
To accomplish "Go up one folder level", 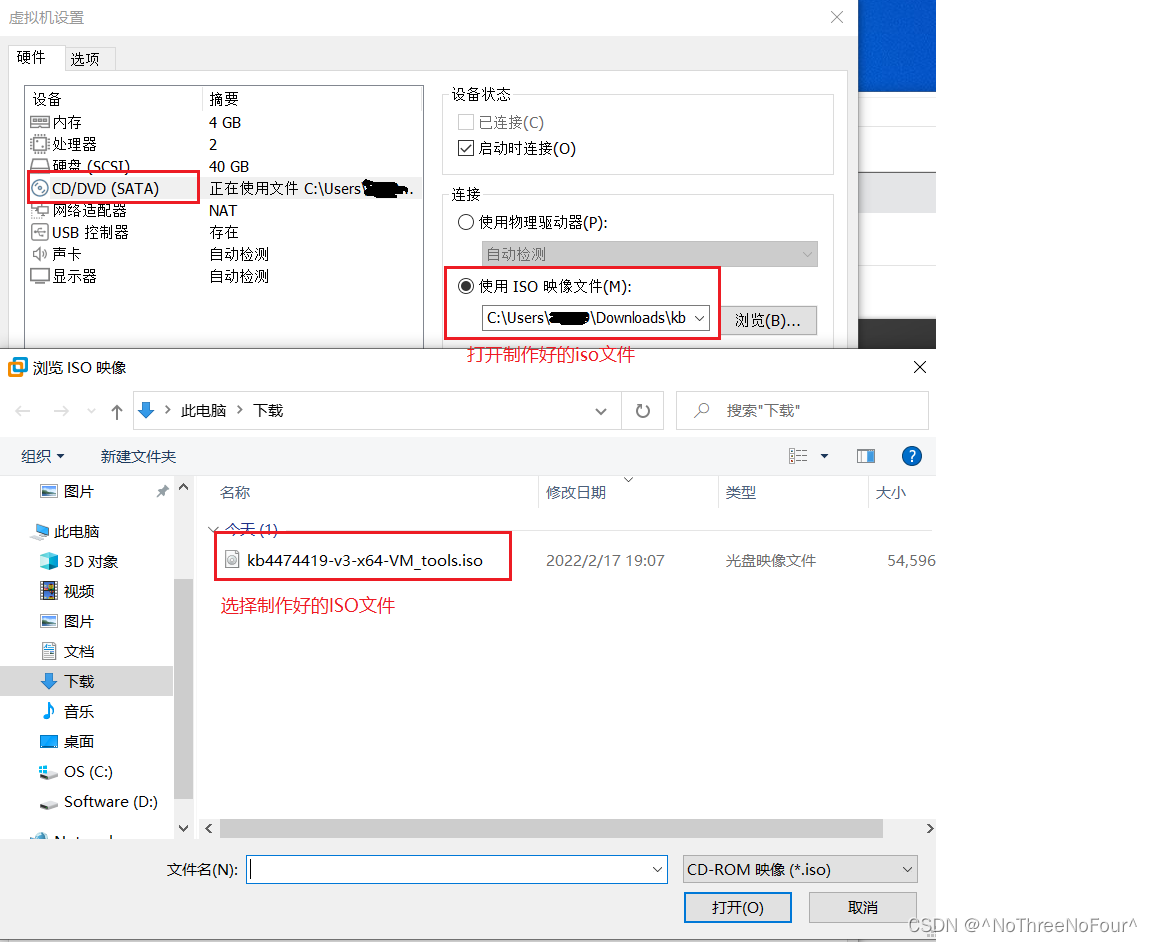I will (116, 411).
